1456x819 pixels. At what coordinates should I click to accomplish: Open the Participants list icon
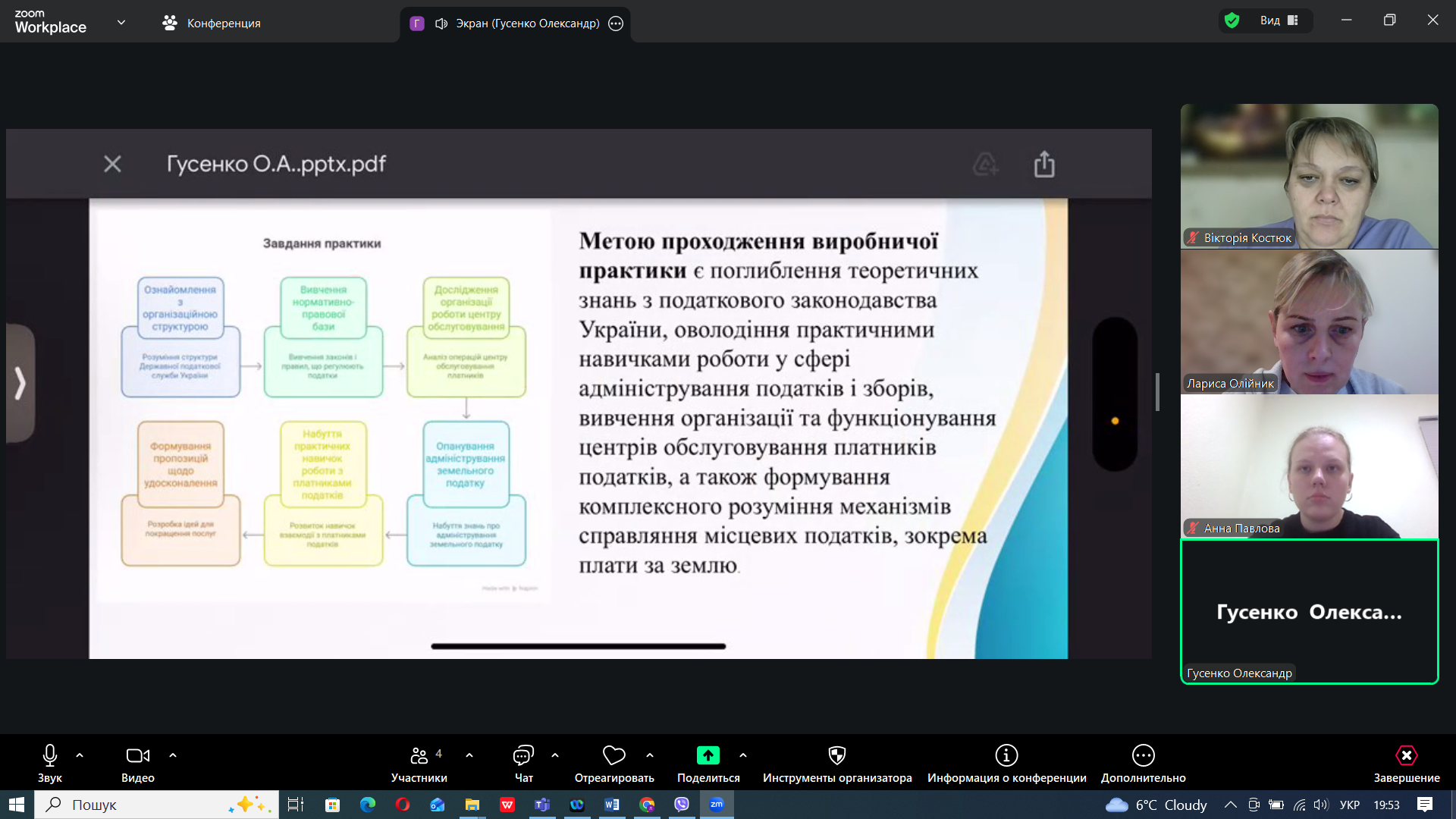point(419,755)
